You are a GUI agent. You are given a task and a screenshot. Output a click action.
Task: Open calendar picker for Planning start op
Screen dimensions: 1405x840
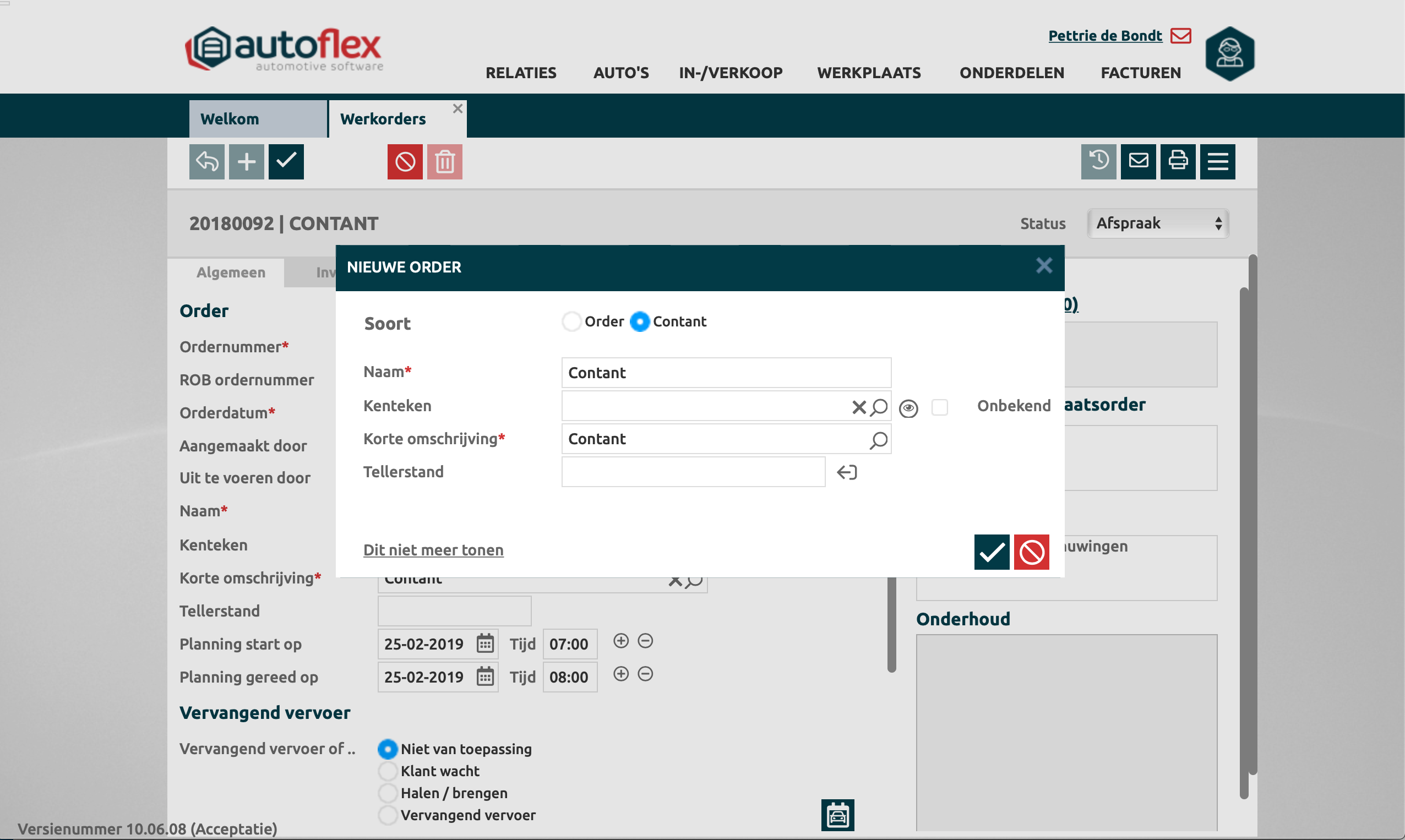point(485,643)
